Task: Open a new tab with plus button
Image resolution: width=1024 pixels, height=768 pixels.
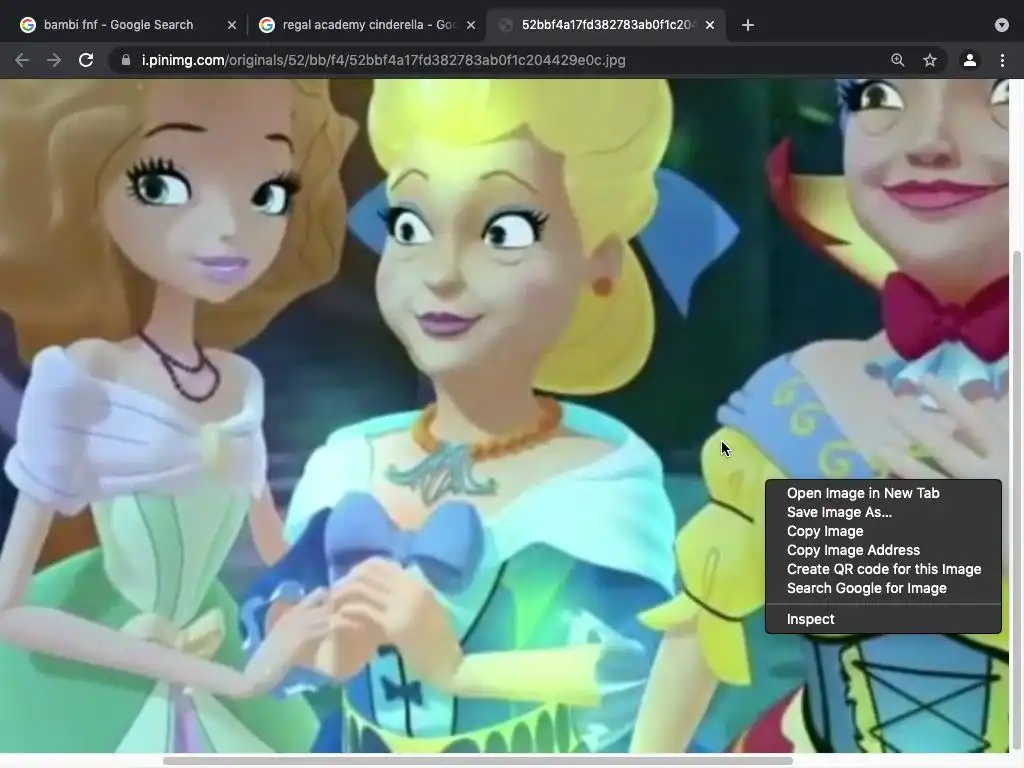Action: coord(748,25)
